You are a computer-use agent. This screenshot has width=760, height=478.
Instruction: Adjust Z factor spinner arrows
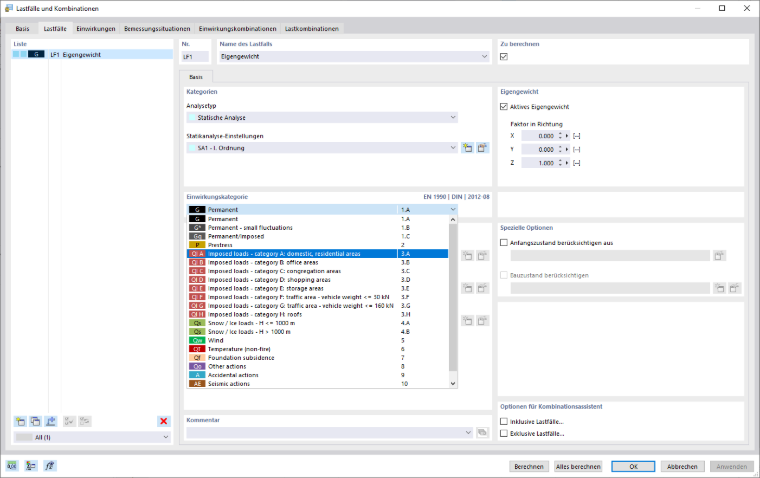(x=560, y=163)
